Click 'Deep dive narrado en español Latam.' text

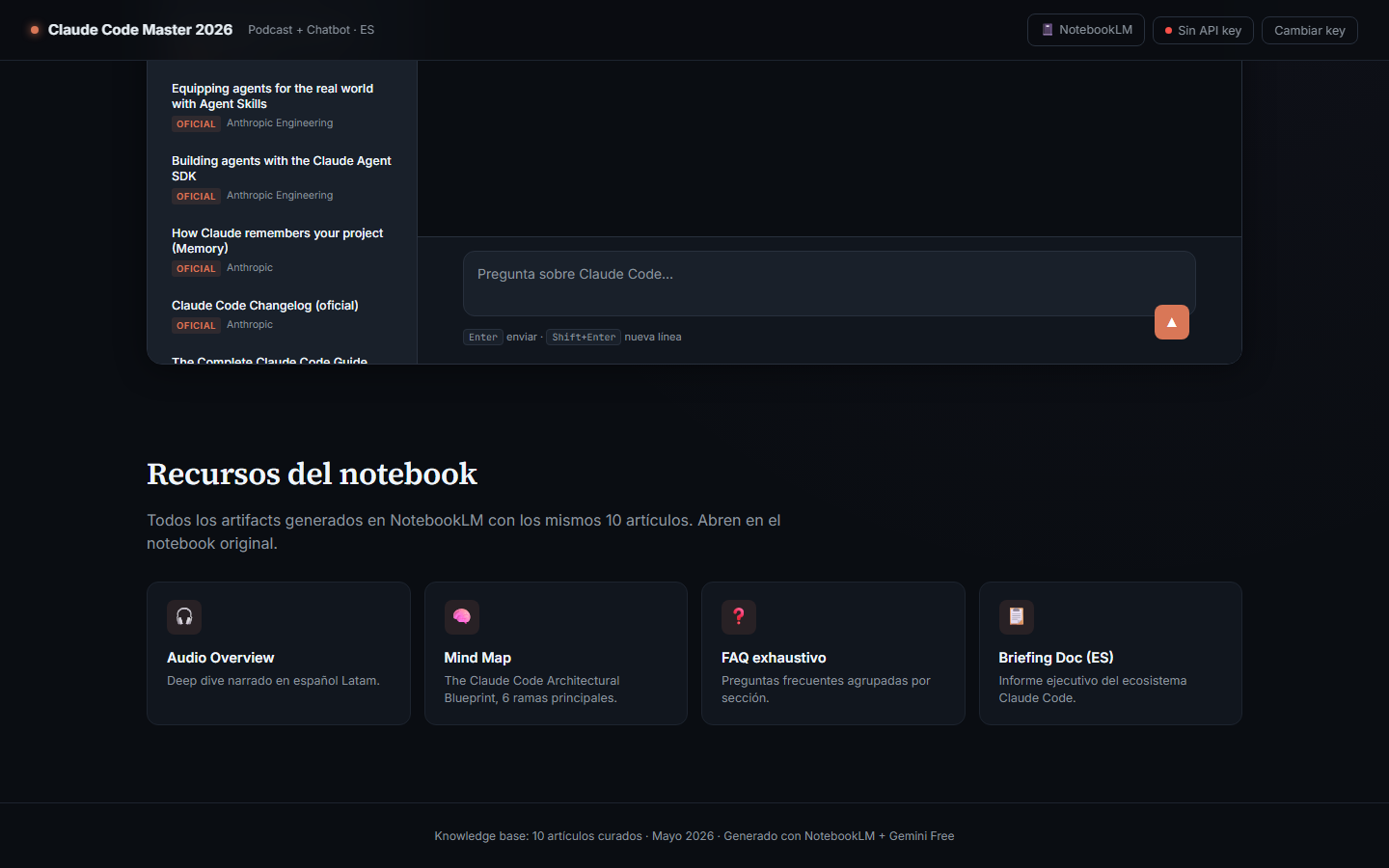(273, 681)
